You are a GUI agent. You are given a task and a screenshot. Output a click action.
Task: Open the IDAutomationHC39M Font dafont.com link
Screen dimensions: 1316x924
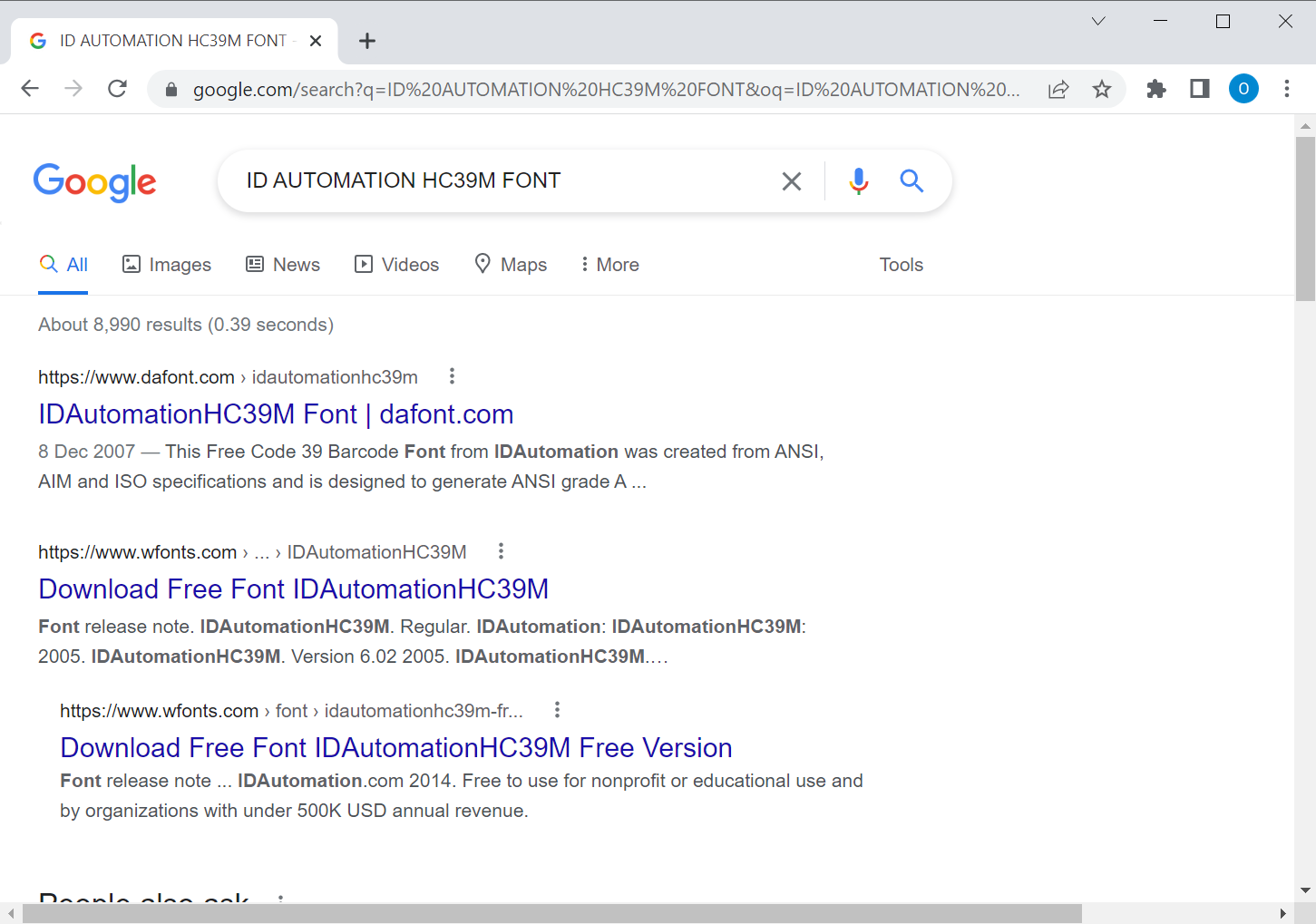tap(276, 414)
